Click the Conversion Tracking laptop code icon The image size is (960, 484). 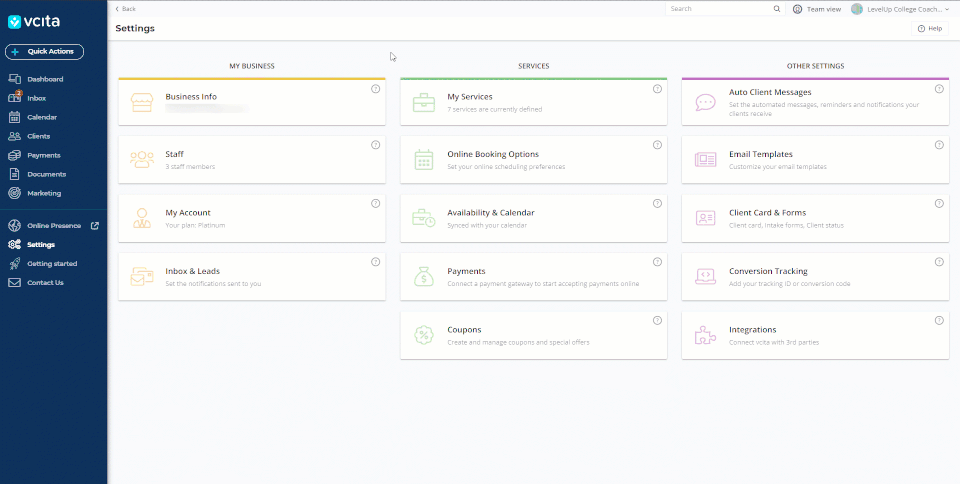click(705, 277)
